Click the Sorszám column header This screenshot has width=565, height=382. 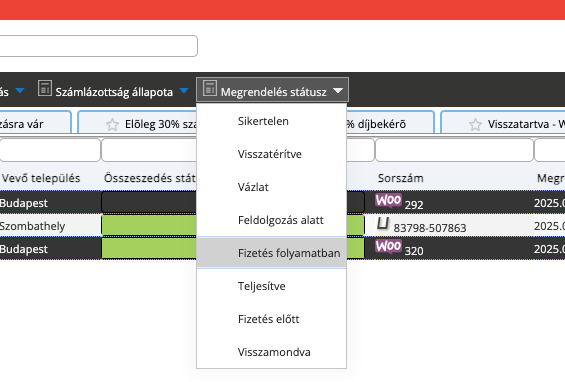pos(401,178)
